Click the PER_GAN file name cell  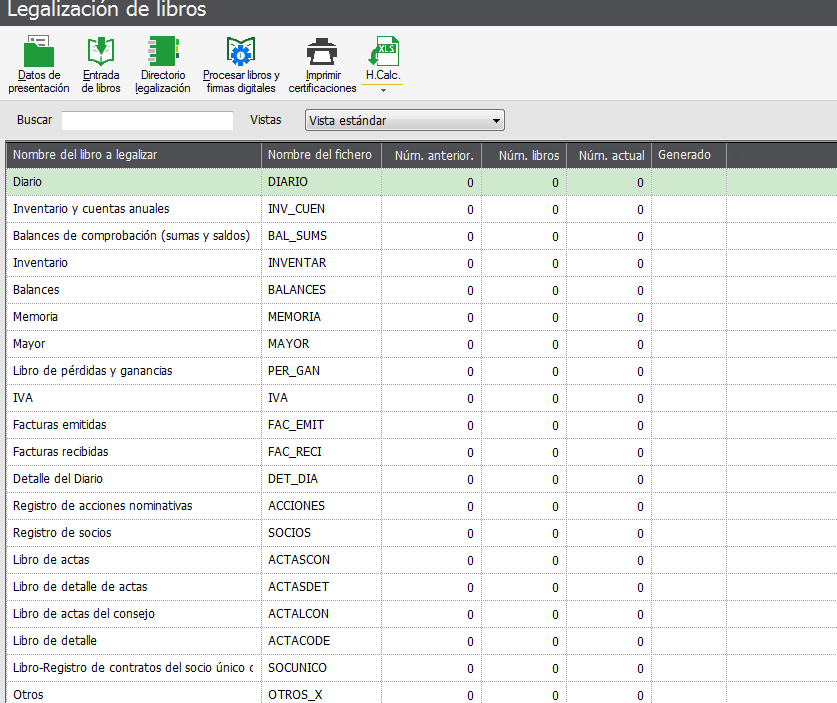321,370
